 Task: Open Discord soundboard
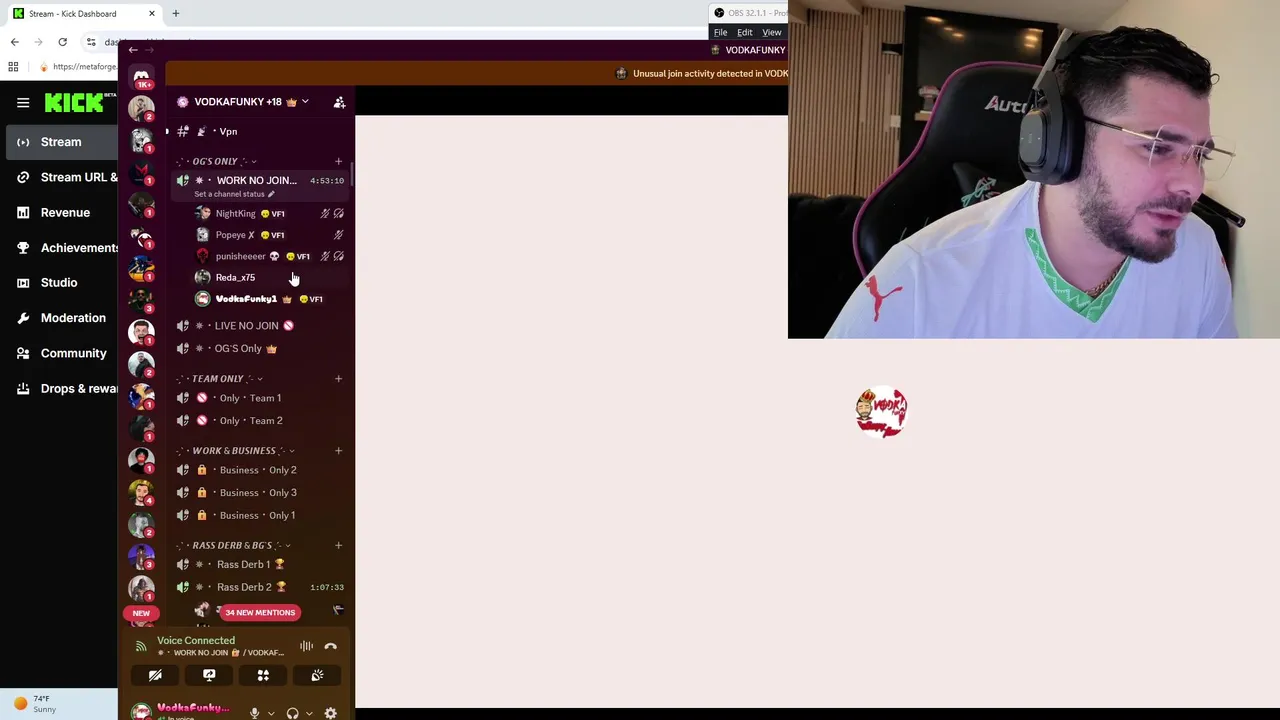point(317,676)
